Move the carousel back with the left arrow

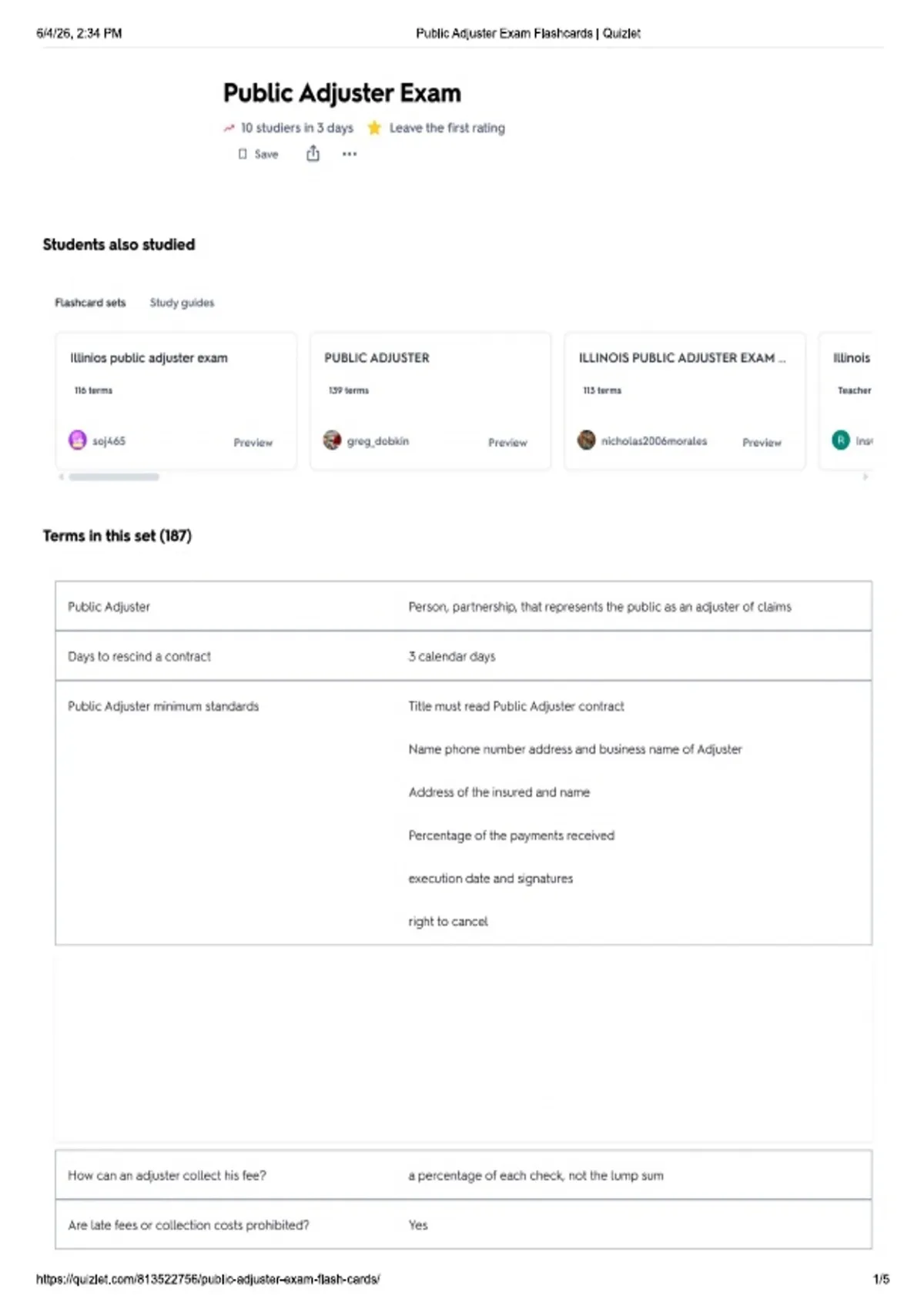point(61,477)
